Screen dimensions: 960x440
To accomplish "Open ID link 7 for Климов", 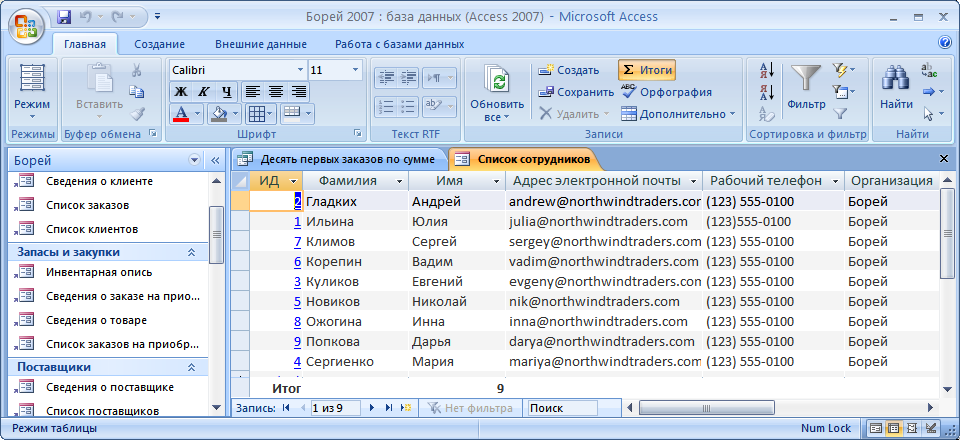I will [298, 241].
